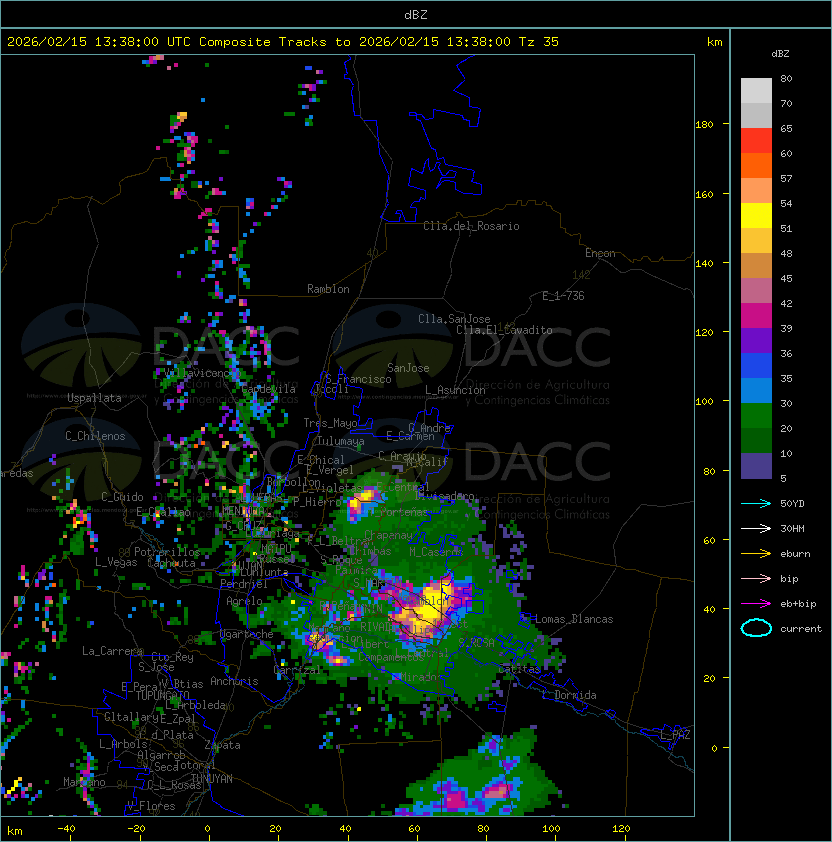Click the 180 km tick on vertical axis
The image size is (832, 842).
[x=704, y=124]
